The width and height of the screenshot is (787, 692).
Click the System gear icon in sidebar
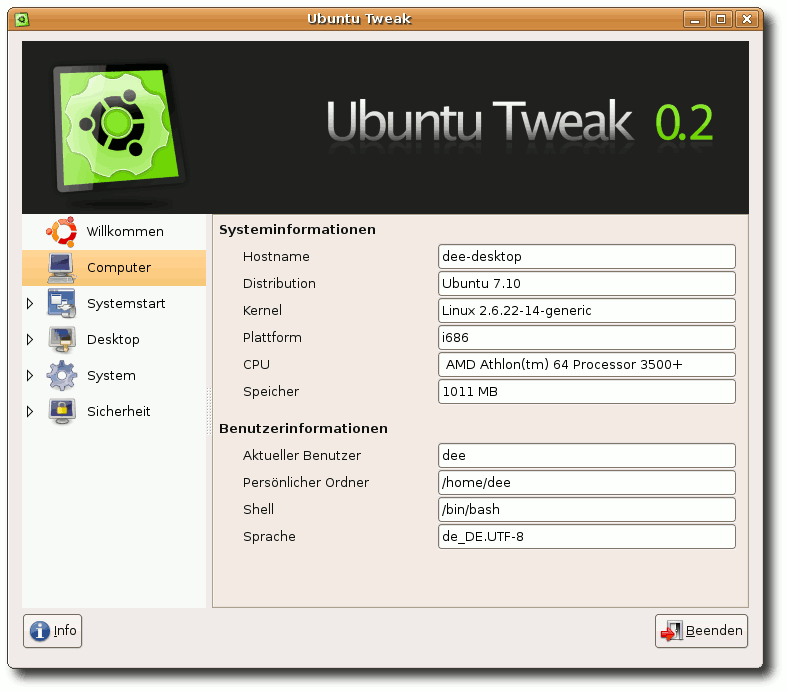click(x=62, y=375)
